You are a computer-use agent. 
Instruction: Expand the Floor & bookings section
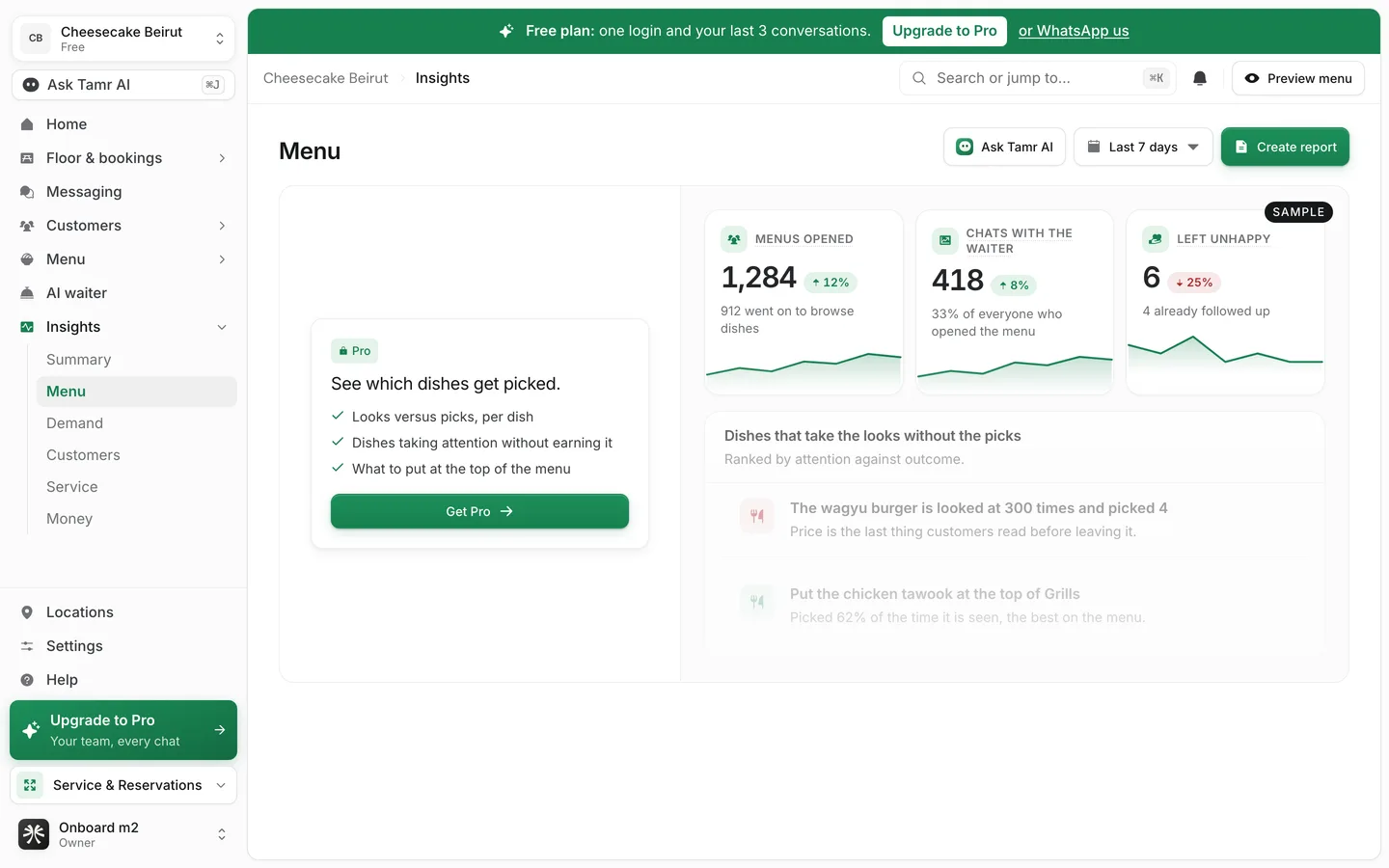tap(222, 158)
